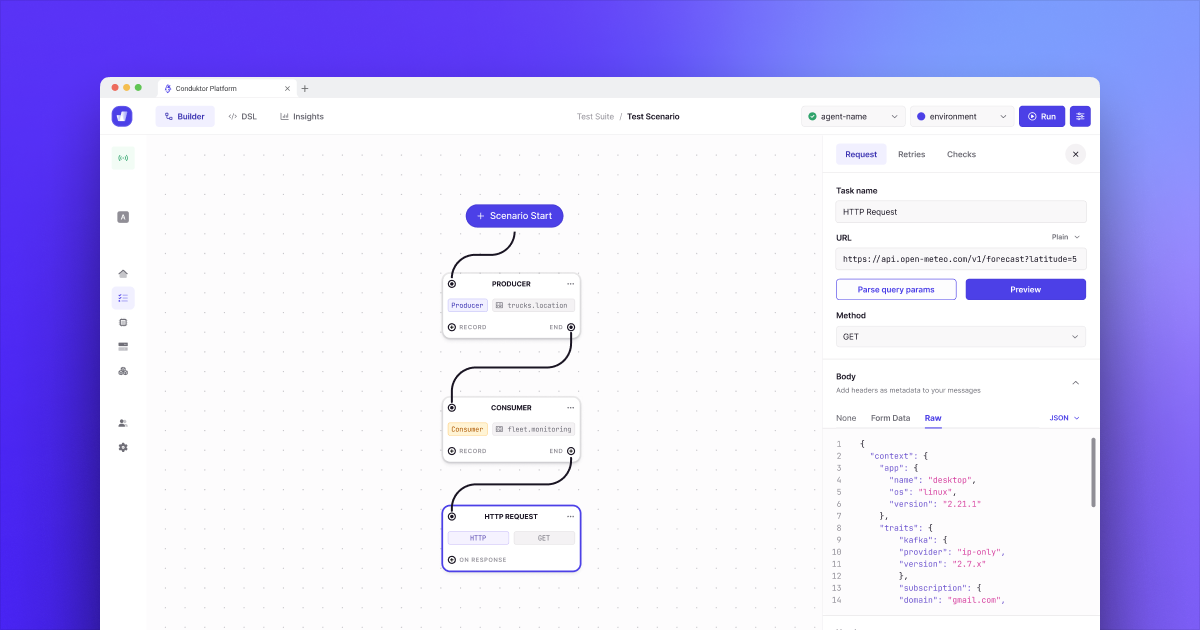Screen dimensions: 1200x630
Task: Open the DSL view in the top bar
Action: point(242,116)
